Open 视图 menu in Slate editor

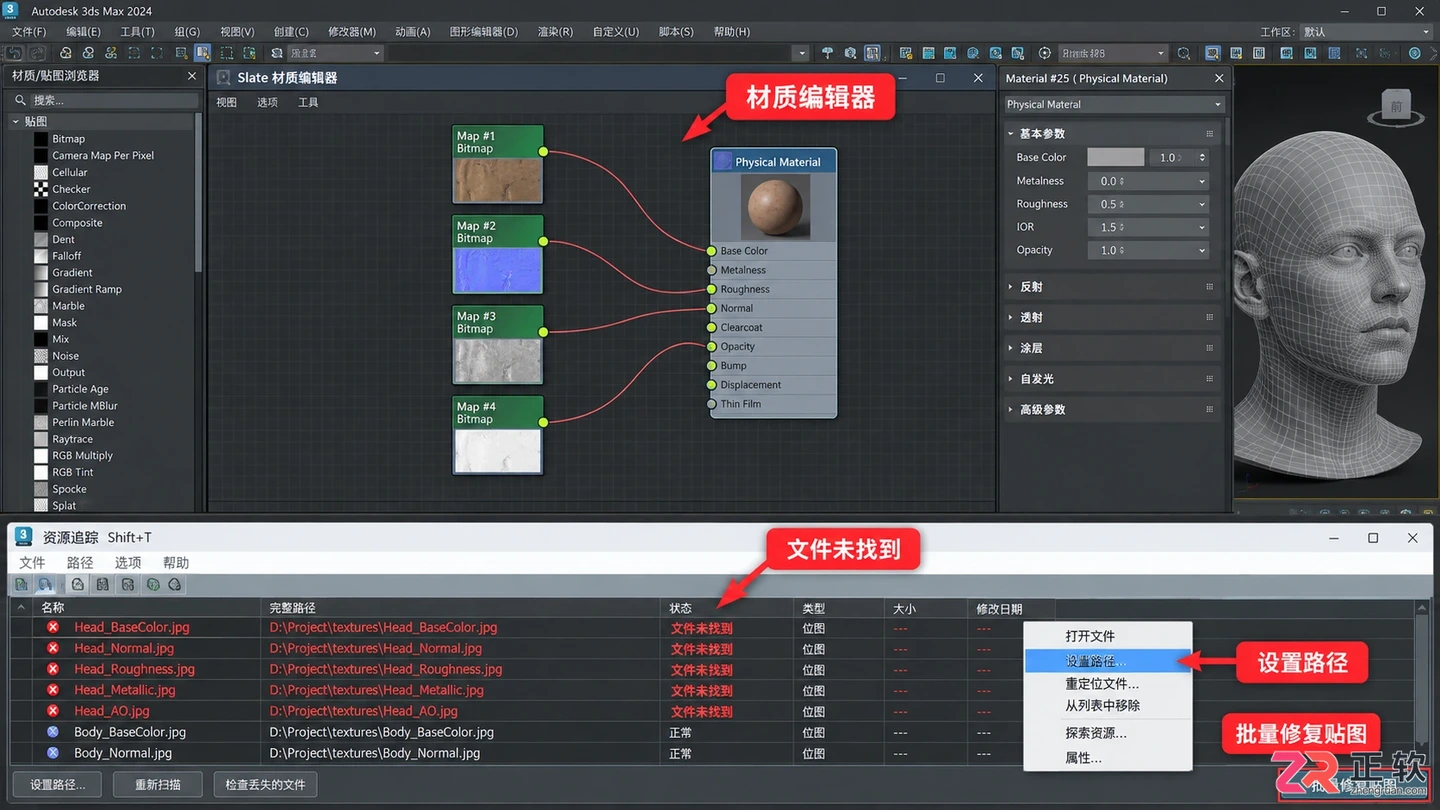[x=227, y=102]
